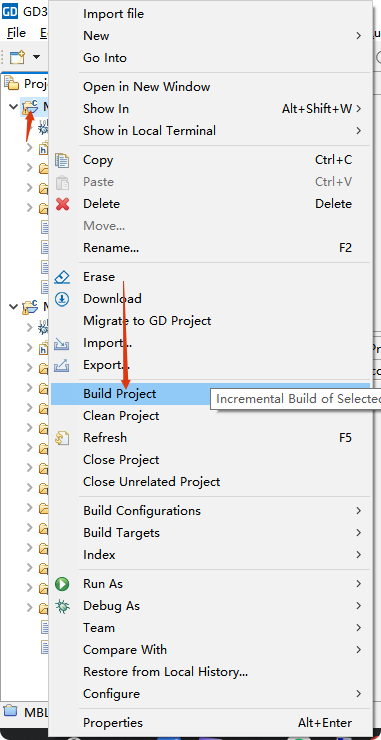Click the Debug As bug icon
This screenshot has height=740, width=381.
coord(62,606)
